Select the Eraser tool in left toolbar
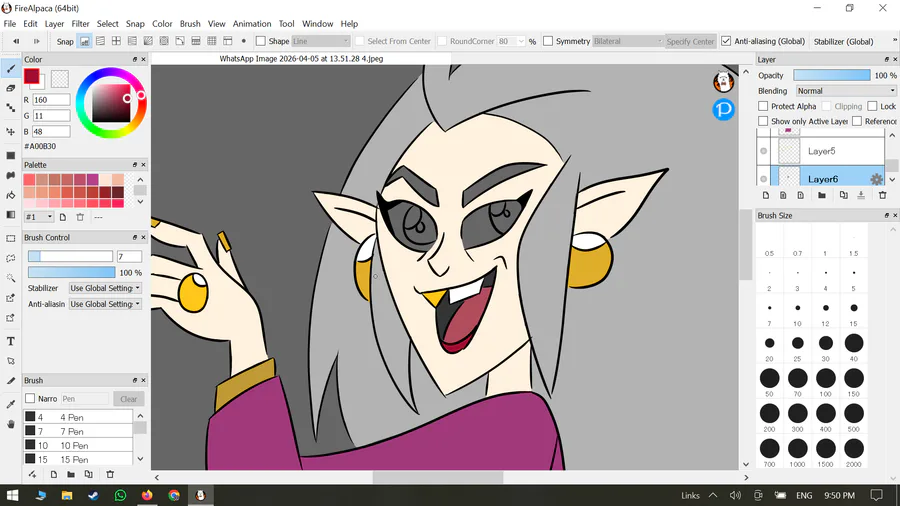Image resolution: width=900 pixels, height=506 pixels. 11,88
